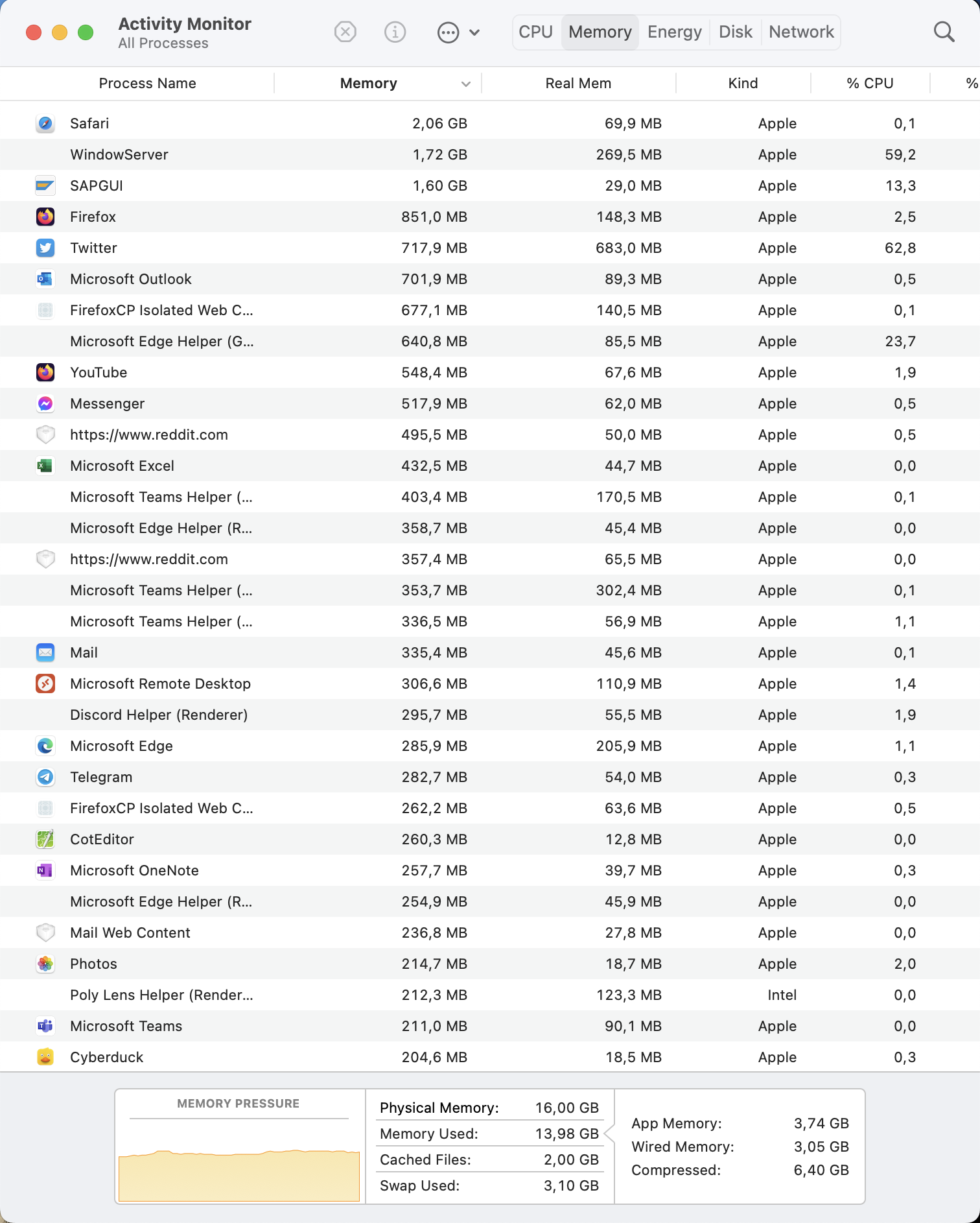The height and width of the screenshot is (1223, 980).
Task: Toggle sort order arrow in Memory column
Action: point(465,84)
